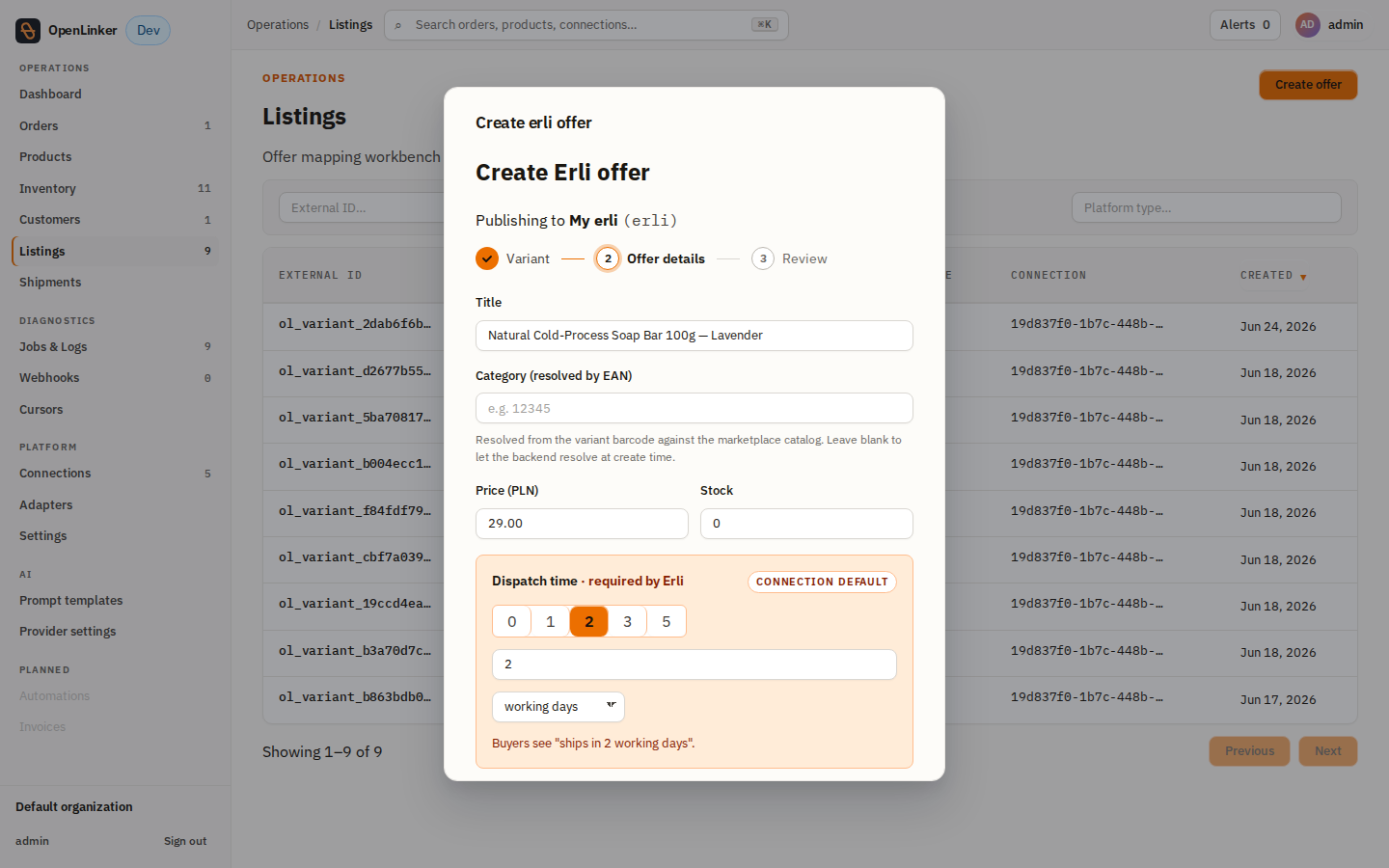Click the Variant step label
The image size is (1389, 868).
[528, 258]
